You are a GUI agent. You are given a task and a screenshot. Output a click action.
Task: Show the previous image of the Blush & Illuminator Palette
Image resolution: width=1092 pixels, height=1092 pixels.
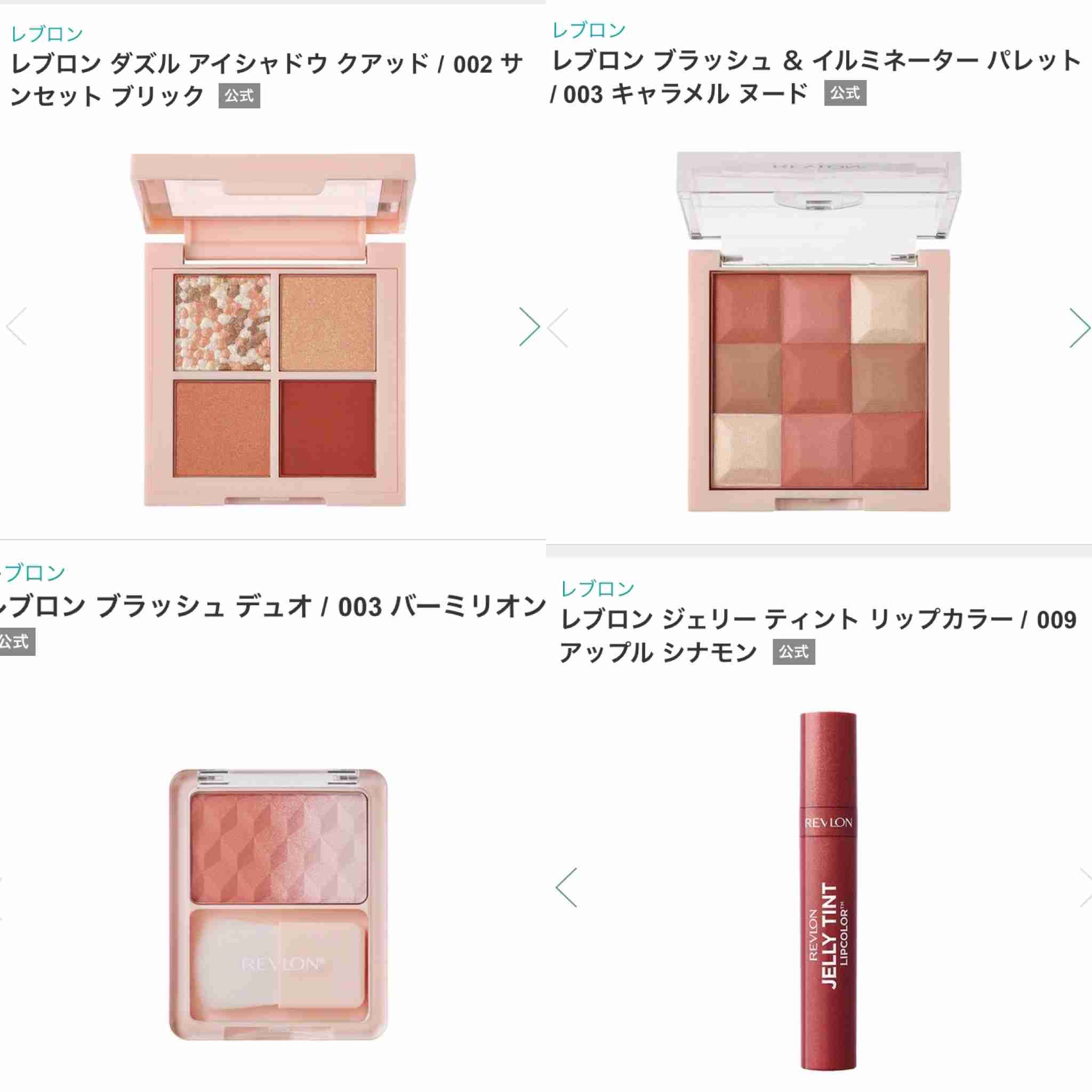tap(558, 328)
